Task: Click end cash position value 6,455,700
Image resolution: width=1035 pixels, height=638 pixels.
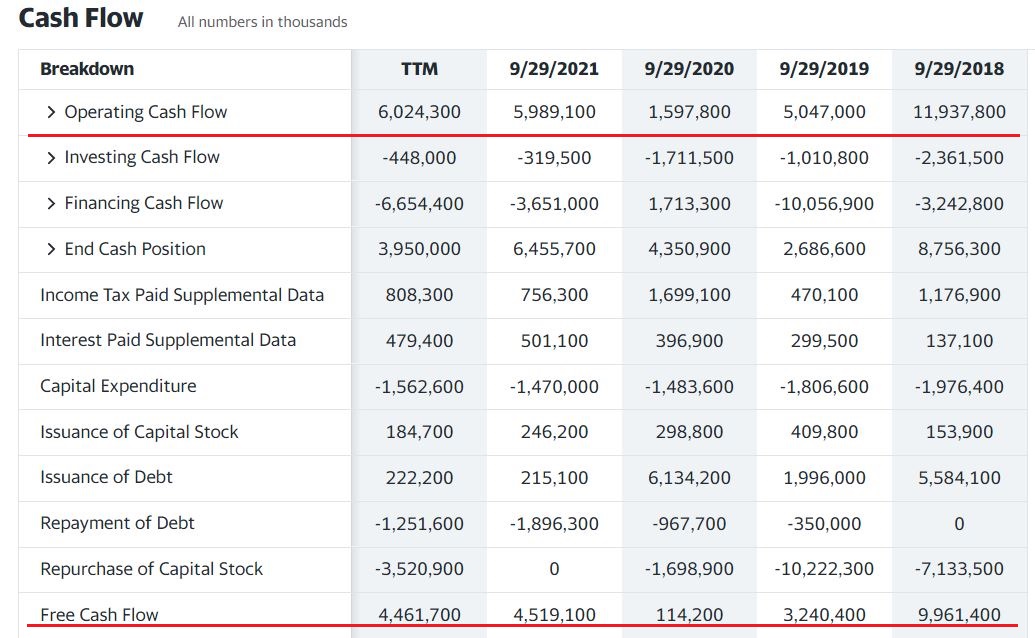Action: pyautogui.click(x=554, y=249)
